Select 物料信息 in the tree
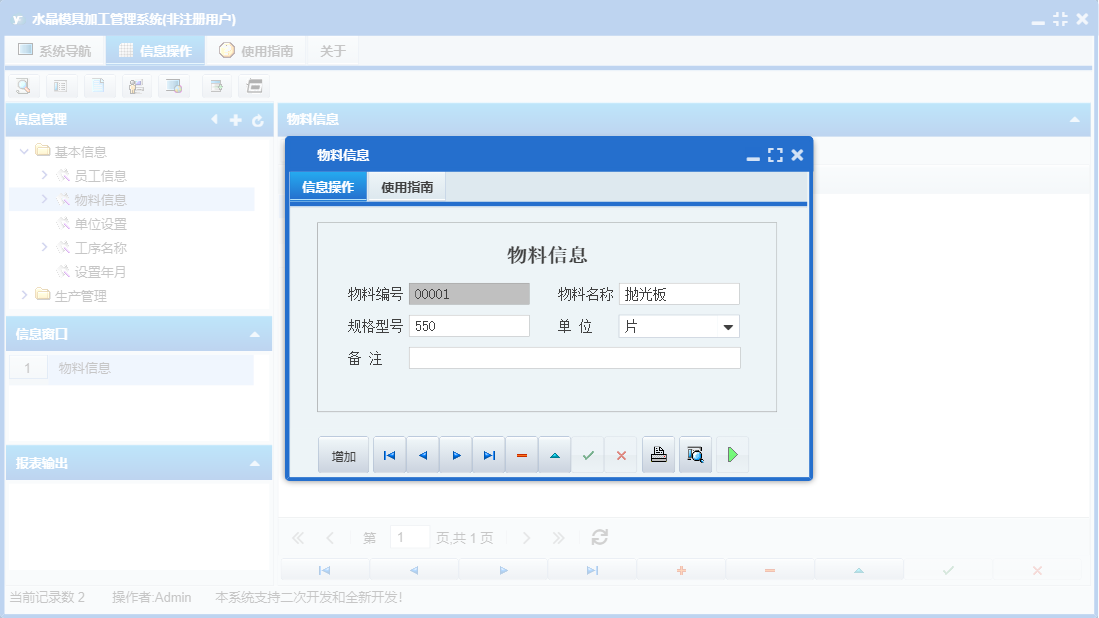Image resolution: width=1099 pixels, height=618 pixels. point(100,199)
